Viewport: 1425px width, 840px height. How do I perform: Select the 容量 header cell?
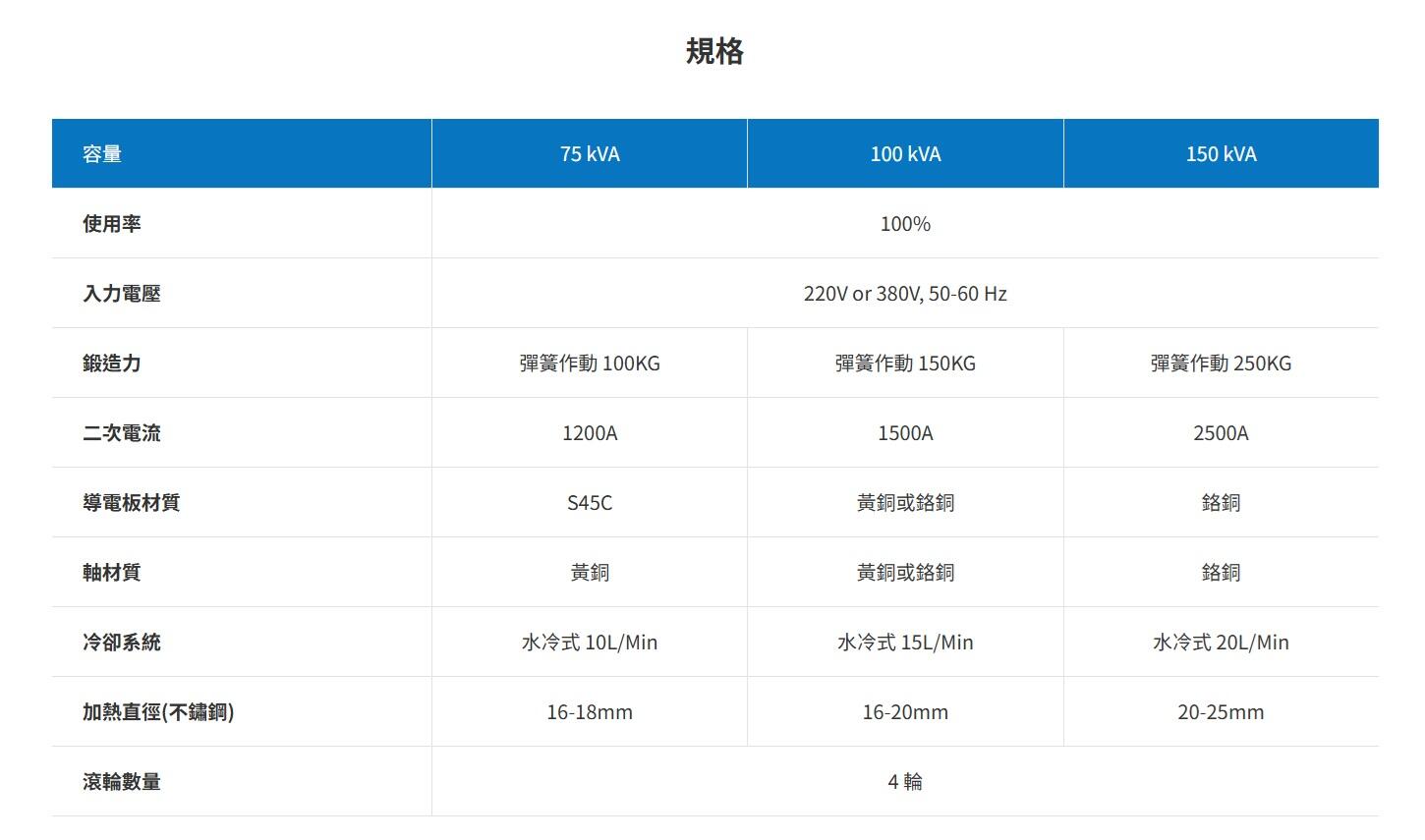coord(102,154)
